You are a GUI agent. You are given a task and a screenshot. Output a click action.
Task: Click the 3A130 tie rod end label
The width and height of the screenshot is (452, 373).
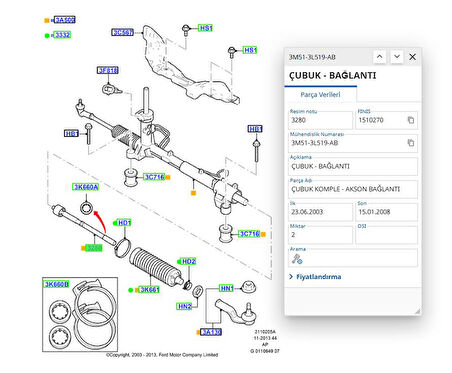click(211, 332)
